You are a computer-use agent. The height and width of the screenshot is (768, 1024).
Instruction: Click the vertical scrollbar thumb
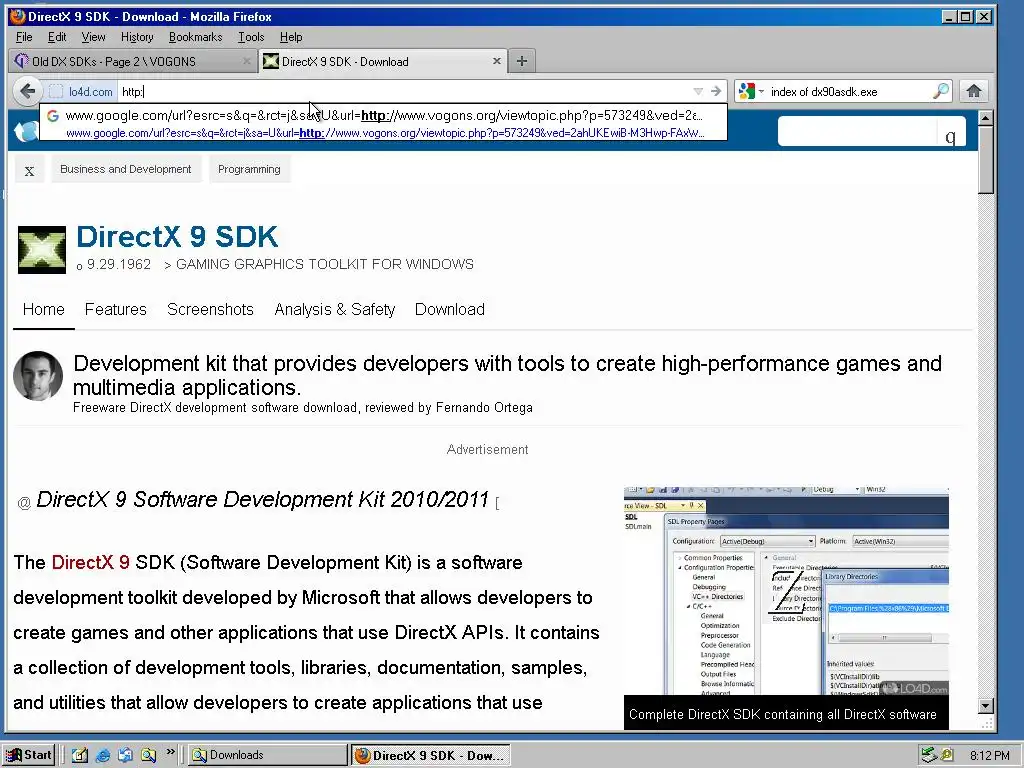pyautogui.click(x=985, y=160)
